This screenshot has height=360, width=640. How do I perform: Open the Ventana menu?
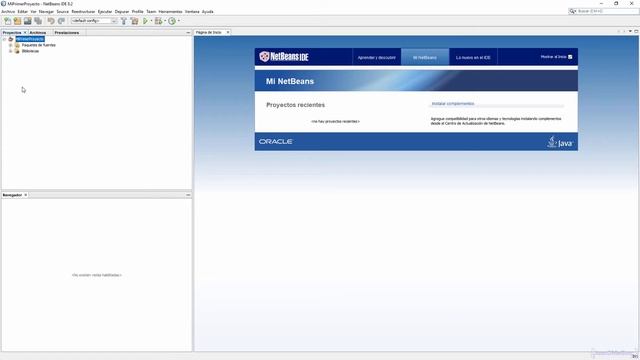[x=192, y=12]
